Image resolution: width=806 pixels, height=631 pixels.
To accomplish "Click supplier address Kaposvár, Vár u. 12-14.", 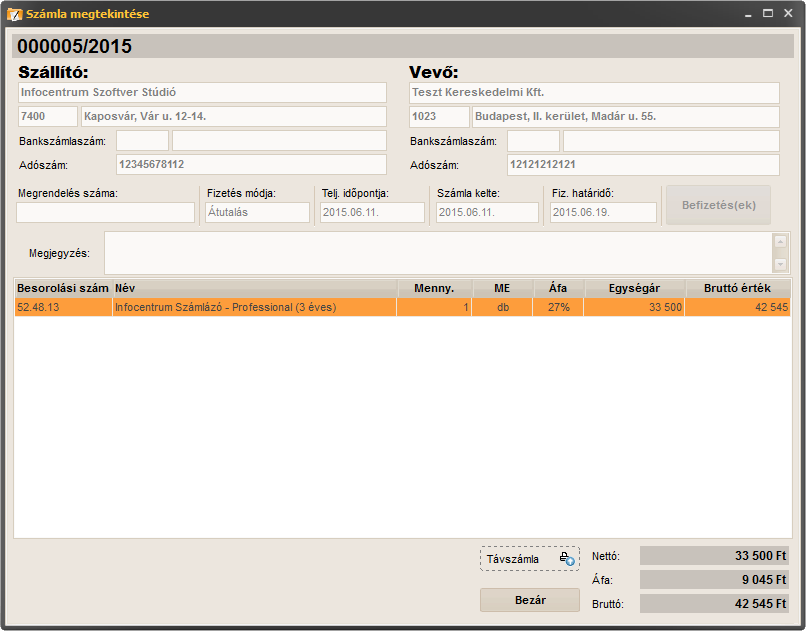I will point(234,116).
